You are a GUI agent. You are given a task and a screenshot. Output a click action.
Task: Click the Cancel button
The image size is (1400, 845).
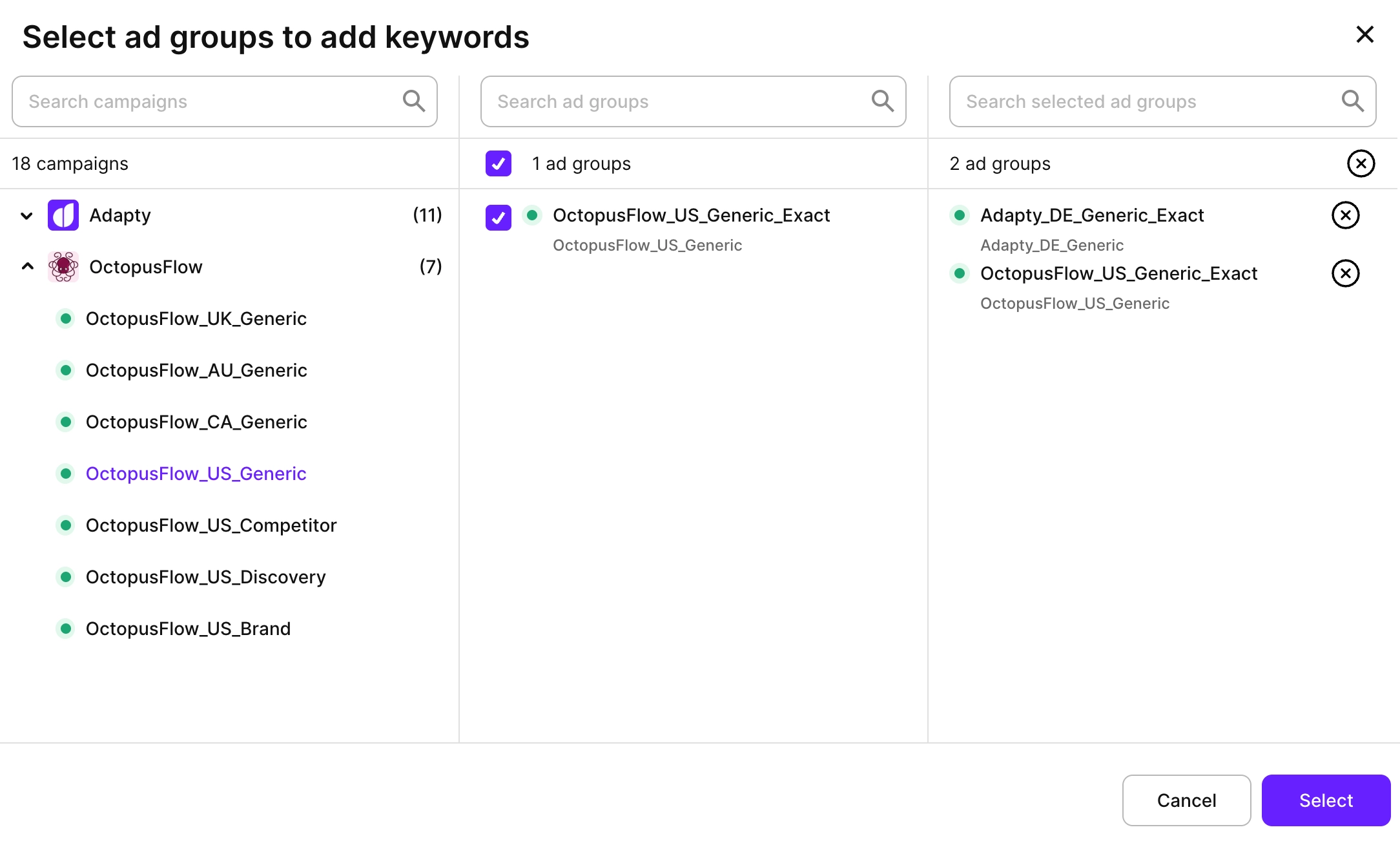coord(1186,800)
